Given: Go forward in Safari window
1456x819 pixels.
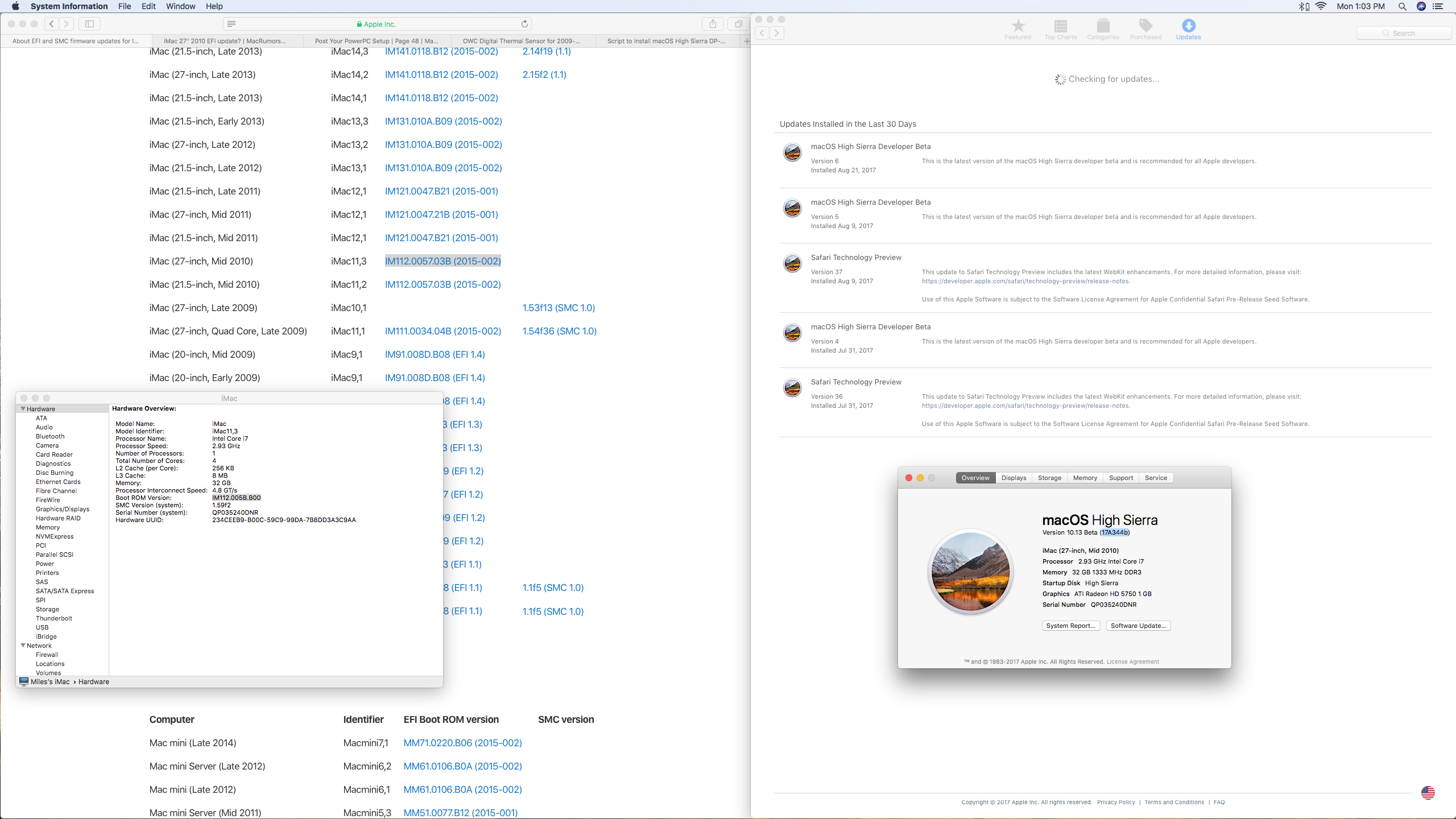Looking at the screenshot, I should (67, 24).
